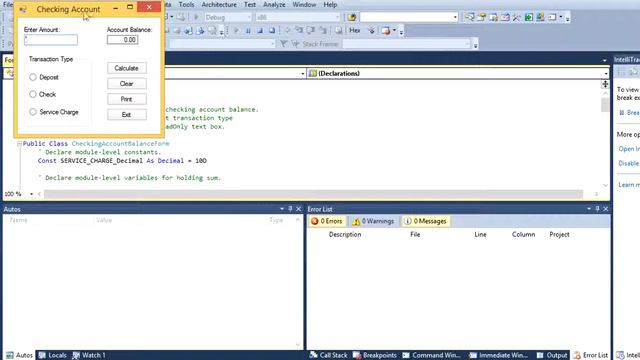Viewport: 640px width, 360px height.
Task: Open the Architecture menu
Action: point(219,4)
